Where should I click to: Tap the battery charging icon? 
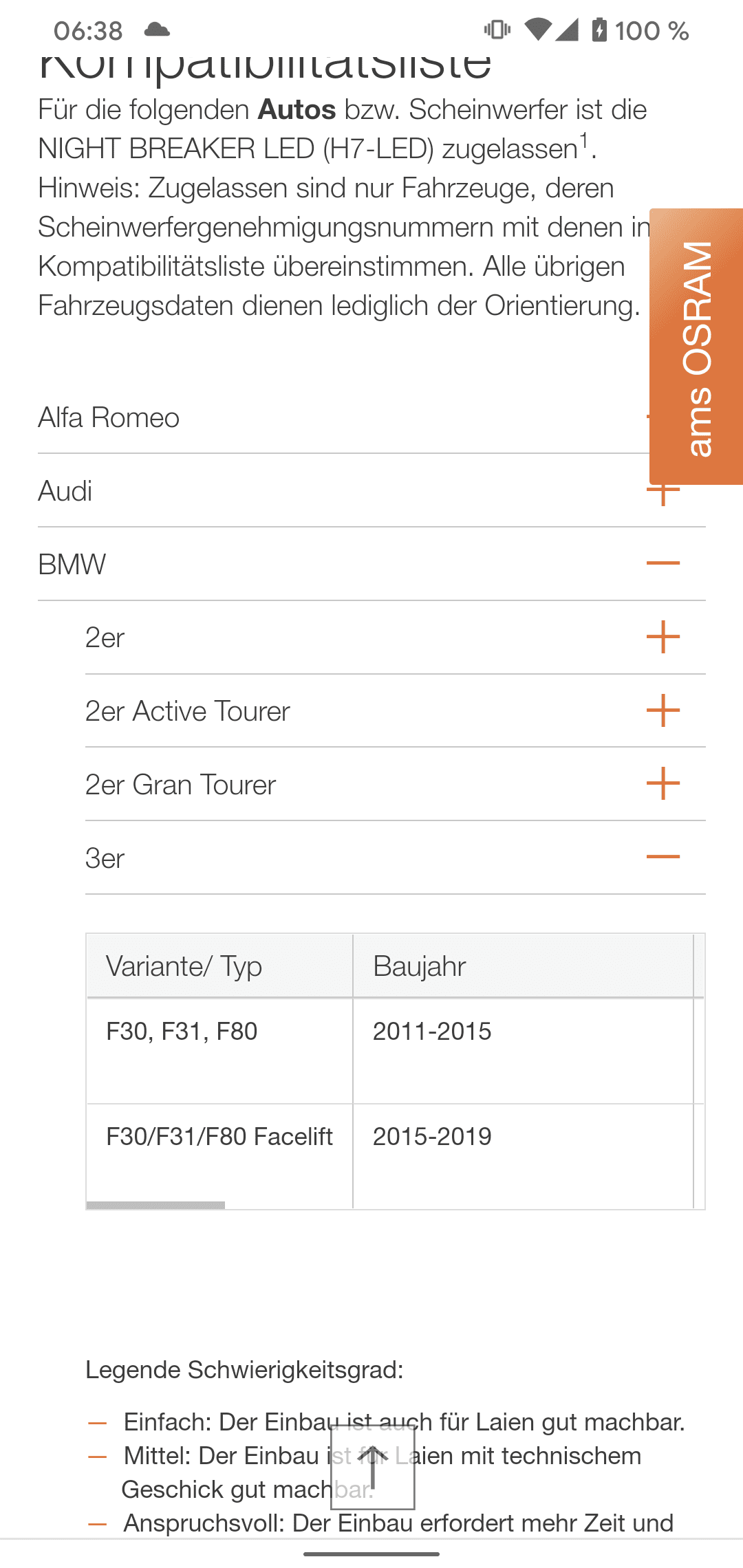click(x=599, y=30)
